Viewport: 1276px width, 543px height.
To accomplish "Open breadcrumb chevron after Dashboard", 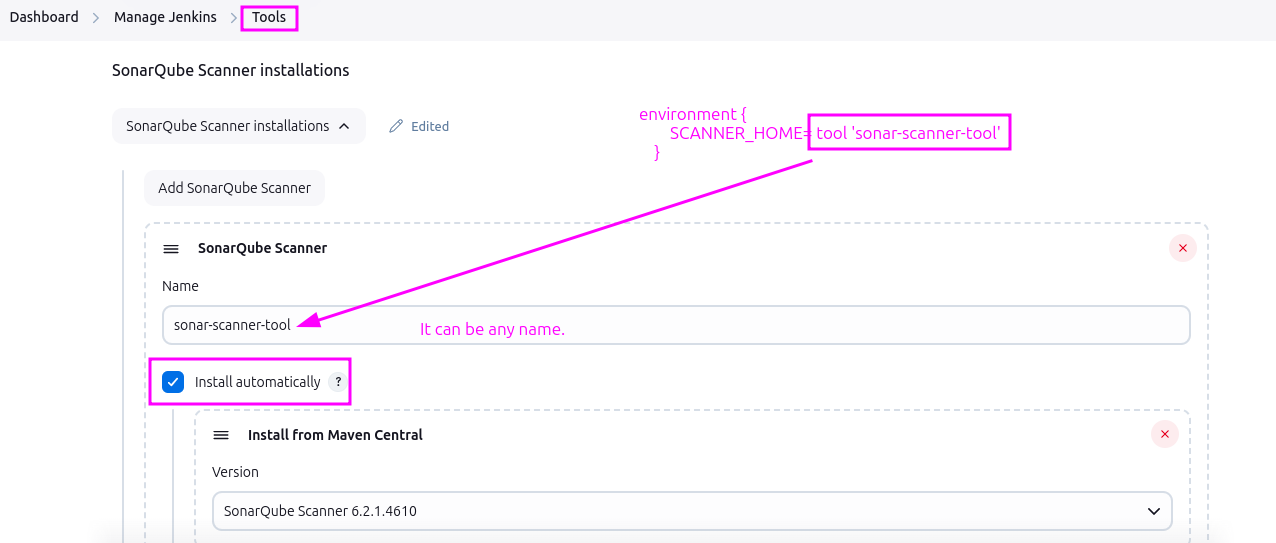I will point(96,18).
